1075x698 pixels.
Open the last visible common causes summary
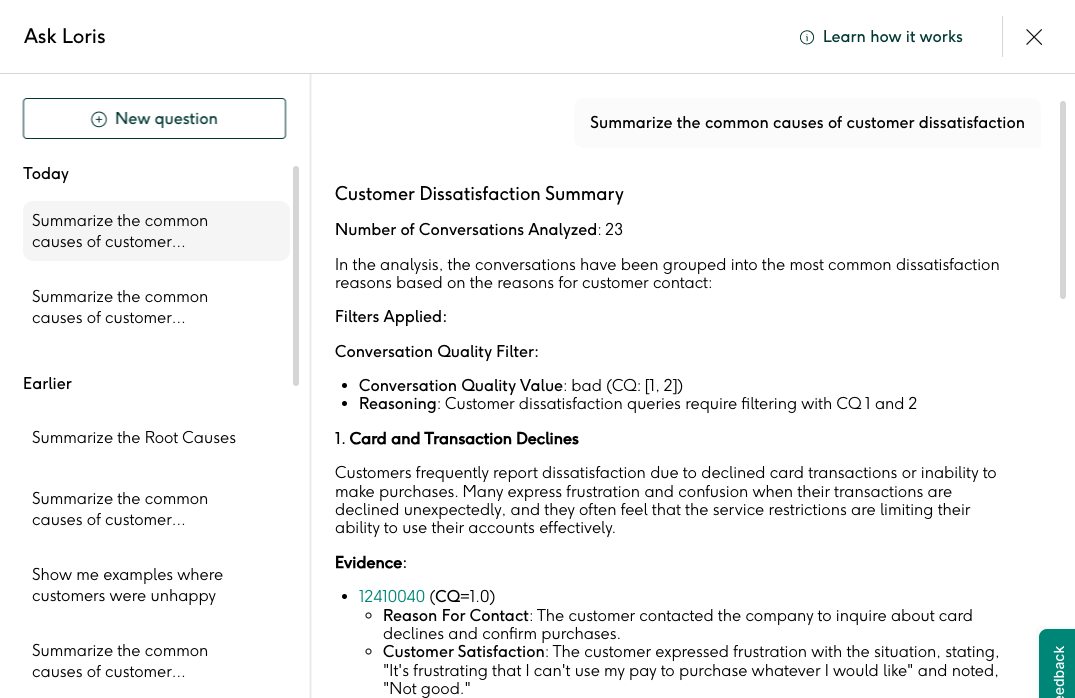point(156,661)
